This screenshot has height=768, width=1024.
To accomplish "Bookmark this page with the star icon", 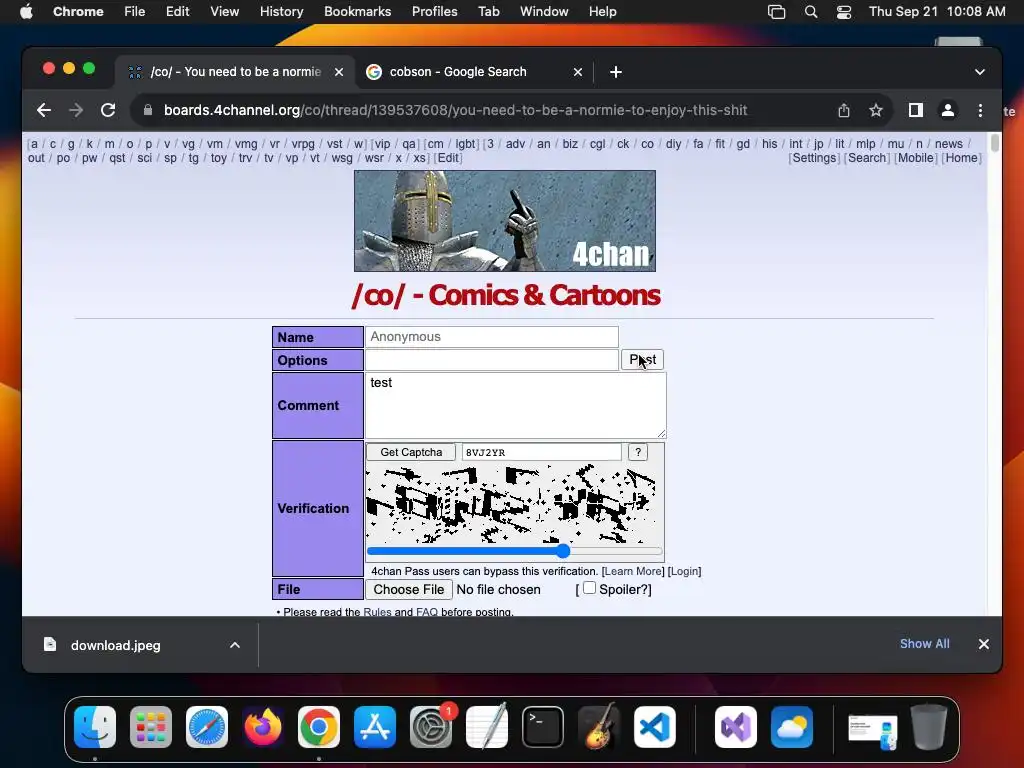I will coord(876,110).
